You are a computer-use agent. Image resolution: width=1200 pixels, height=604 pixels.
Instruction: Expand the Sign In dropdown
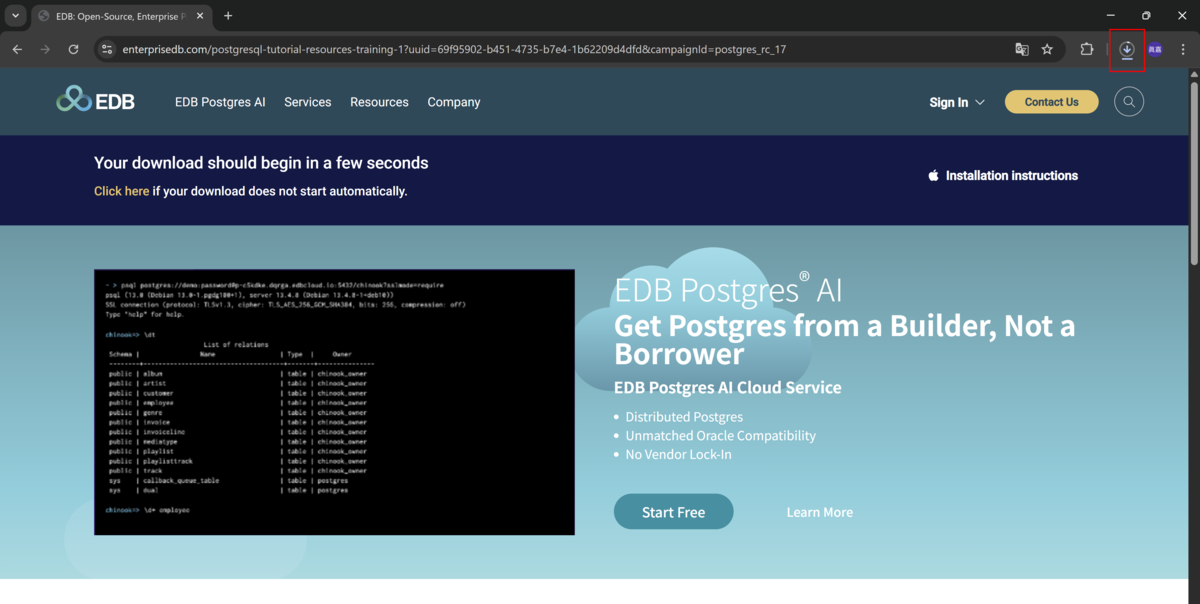[x=957, y=102]
